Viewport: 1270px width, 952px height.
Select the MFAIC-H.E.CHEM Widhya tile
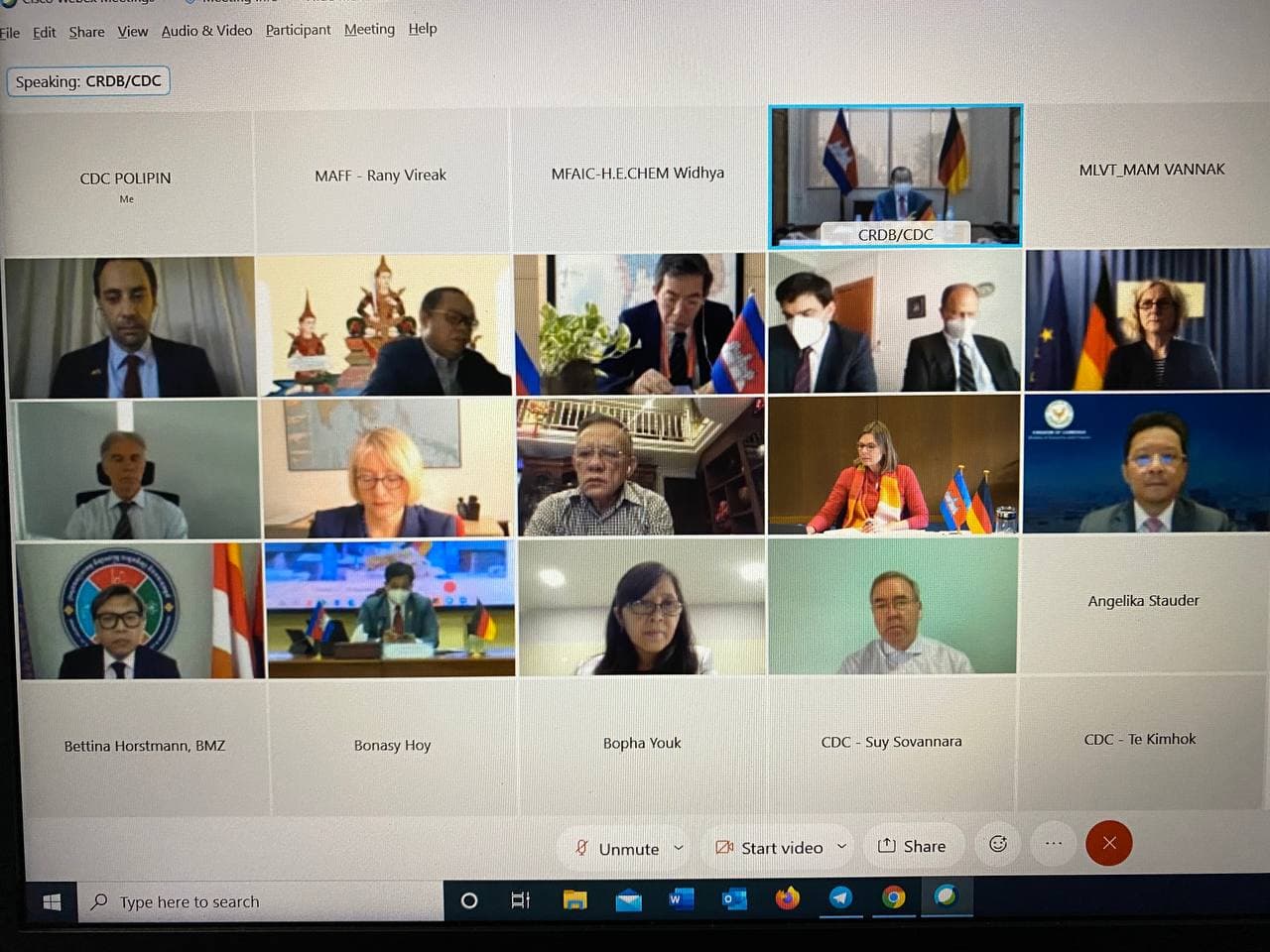pyautogui.click(x=638, y=177)
